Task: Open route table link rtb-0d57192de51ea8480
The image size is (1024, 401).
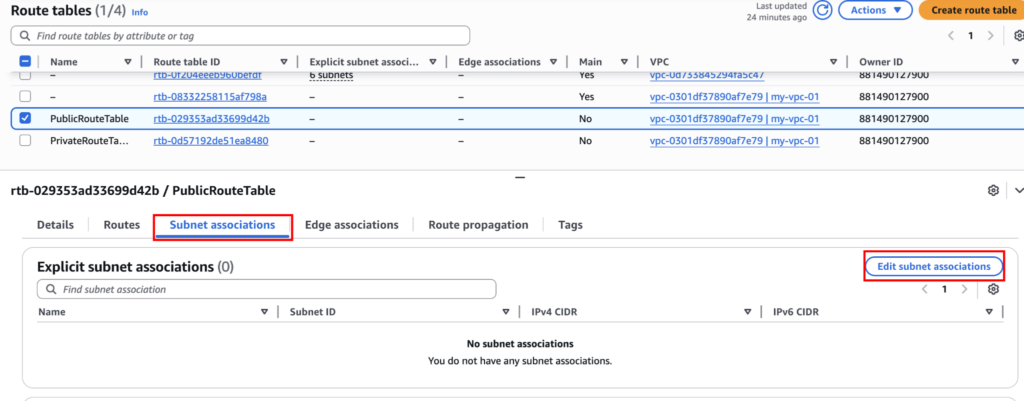Action: [x=210, y=141]
